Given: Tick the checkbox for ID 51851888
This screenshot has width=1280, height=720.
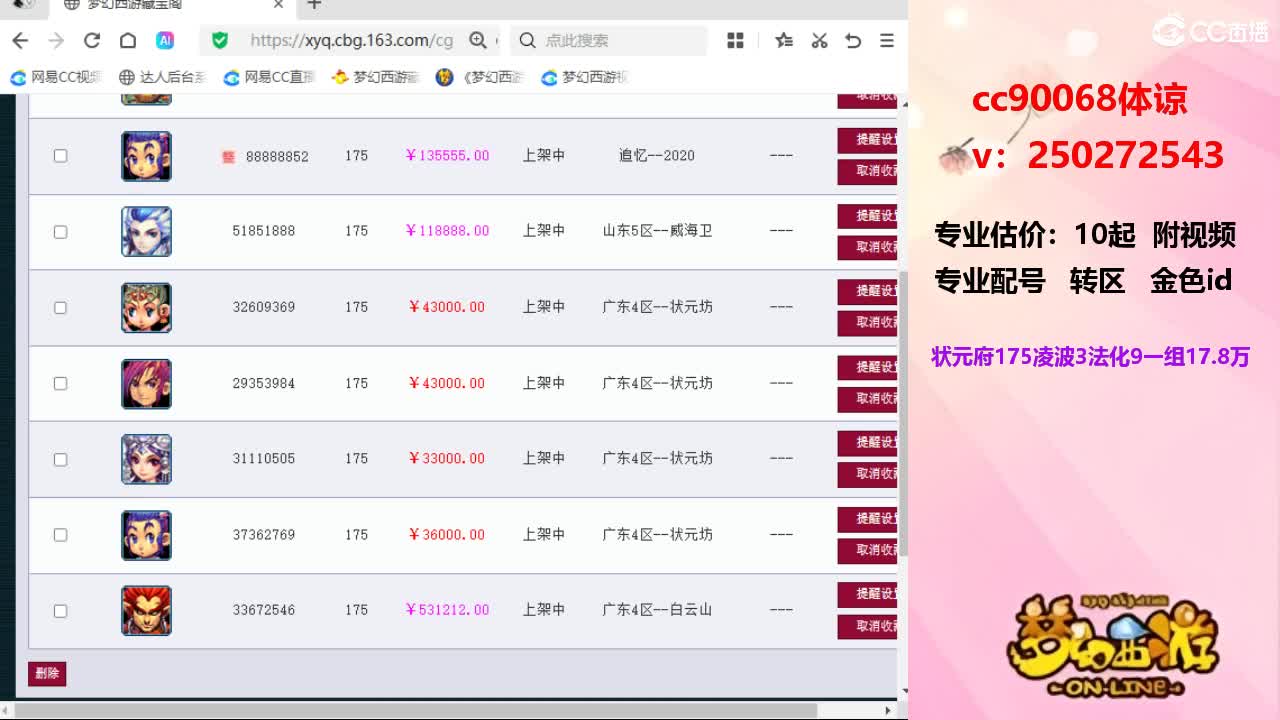Looking at the screenshot, I should pyautogui.click(x=60, y=232).
